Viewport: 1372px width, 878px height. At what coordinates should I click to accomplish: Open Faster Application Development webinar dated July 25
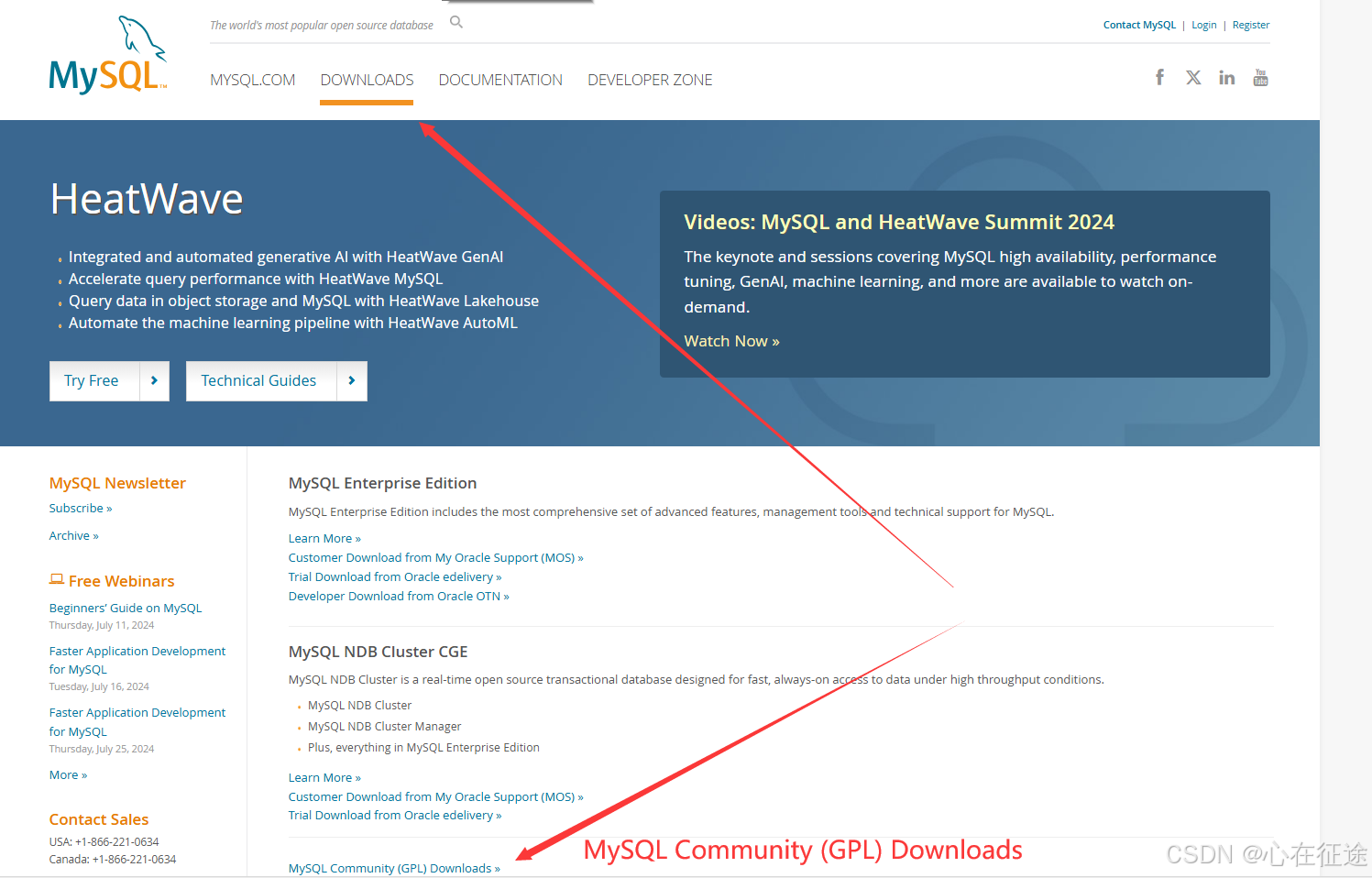pos(137,721)
